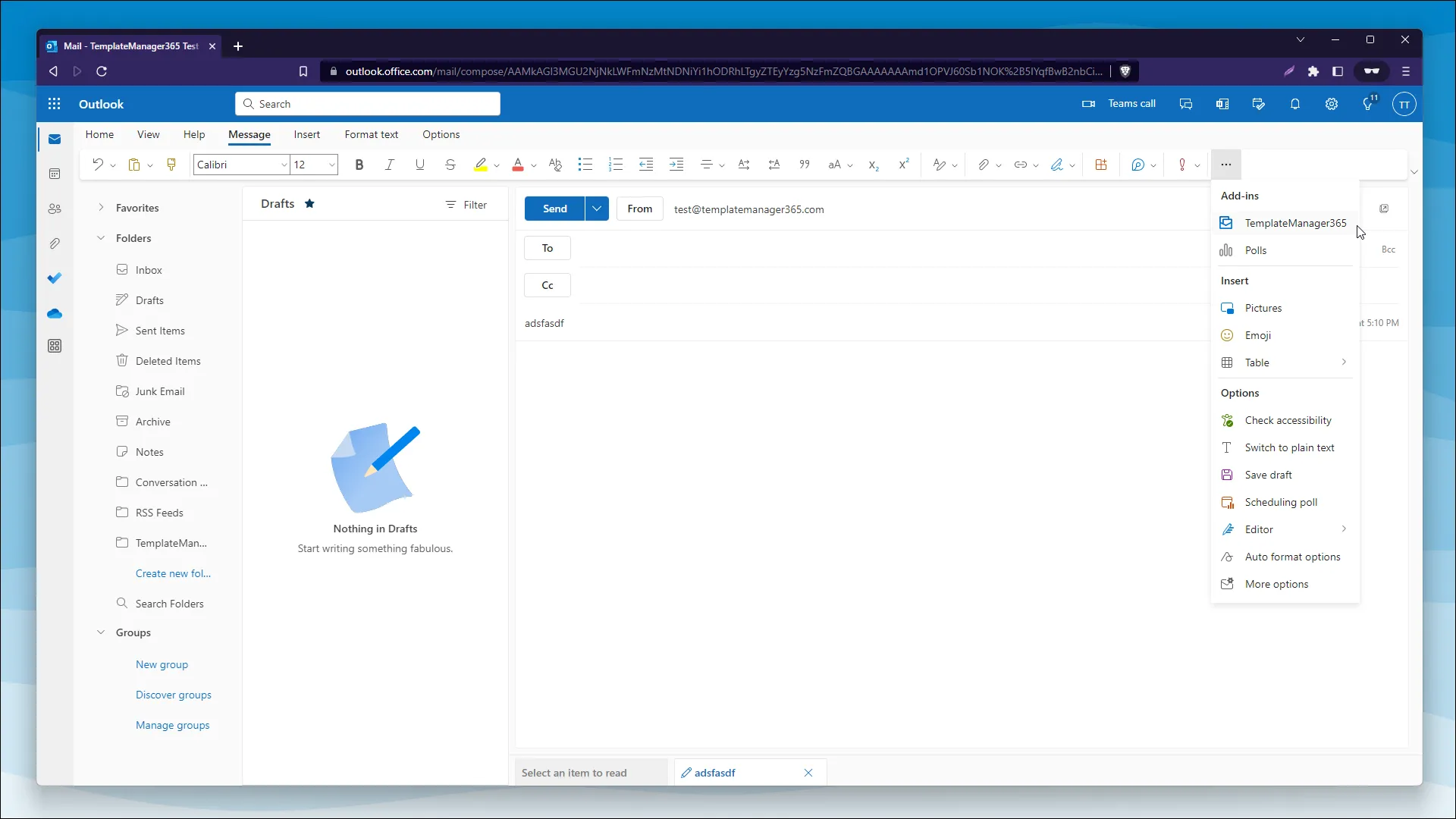The width and height of the screenshot is (1456, 819).
Task: Select the text highlight color swatch
Action: [480, 169]
